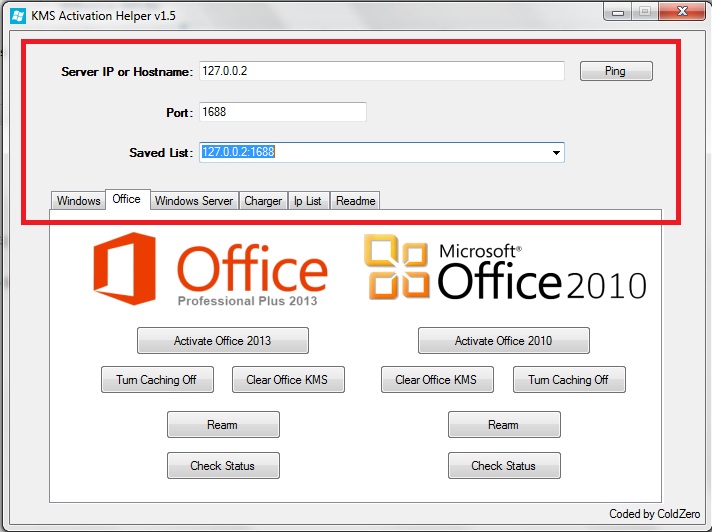This screenshot has height=532, width=712.
Task: Focus the Server IP or Hostname field
Action: pos(382,71)
